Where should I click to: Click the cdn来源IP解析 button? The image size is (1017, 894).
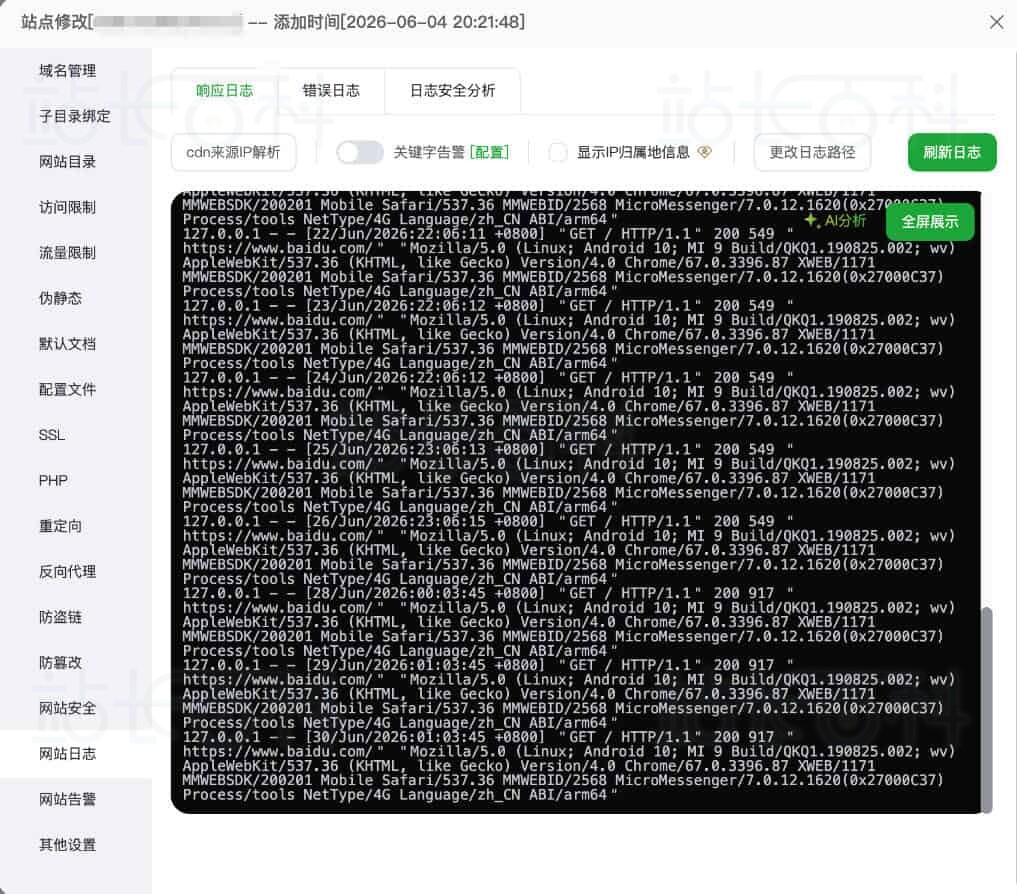233,152
